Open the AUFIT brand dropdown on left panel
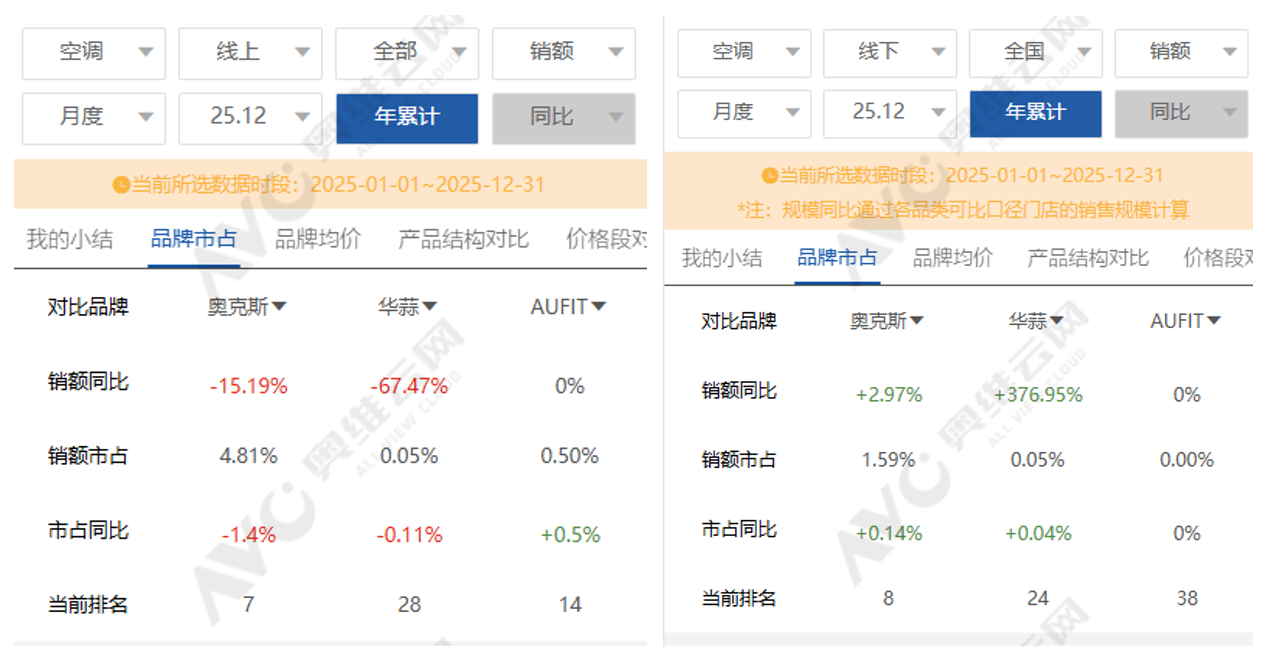 tap(568, 307)
